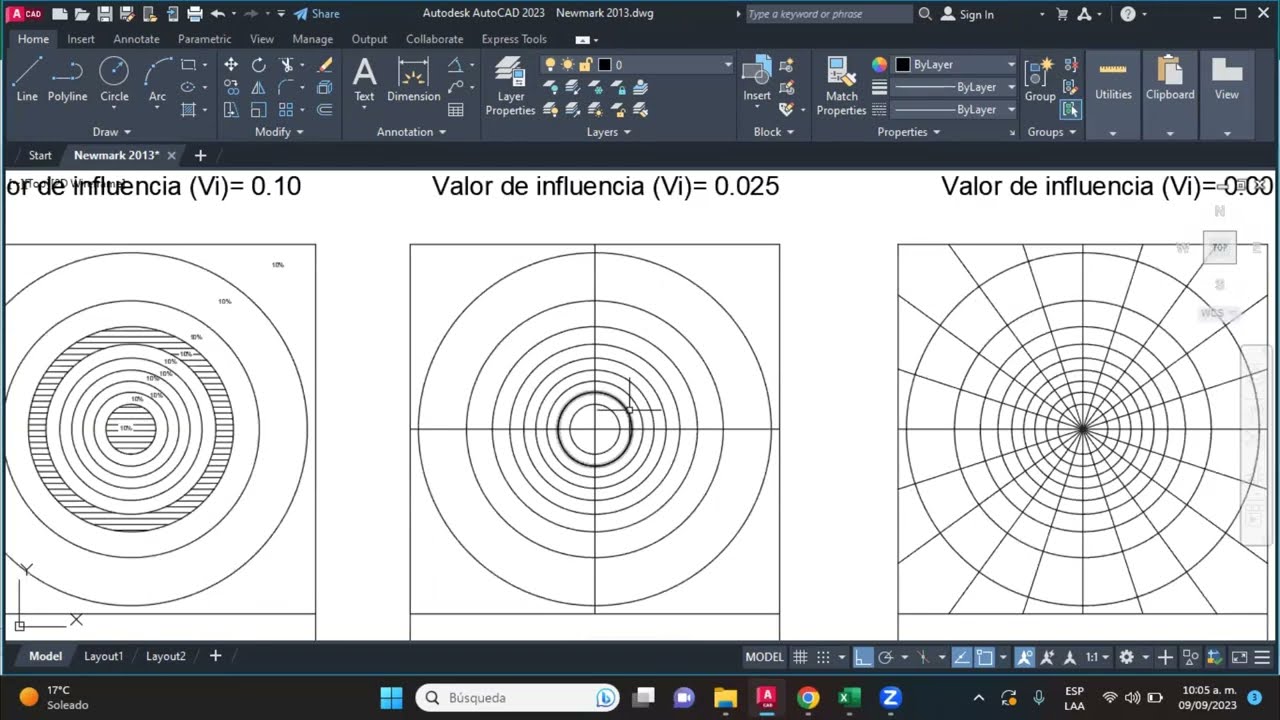Toggle polar tracking
This screenshot has height=720, width=1280.
[885, 657]
